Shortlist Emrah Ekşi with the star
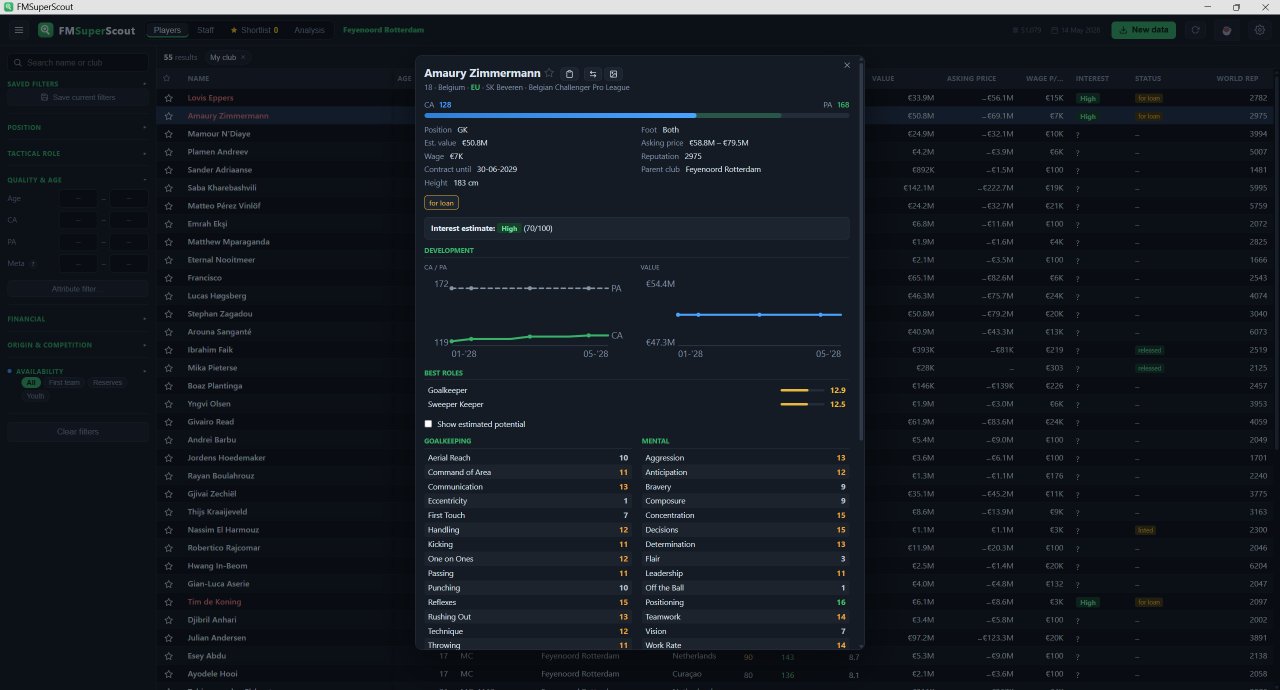Image resolution: width=1280 pixels, height=690 pixels. tap(168, 224)
